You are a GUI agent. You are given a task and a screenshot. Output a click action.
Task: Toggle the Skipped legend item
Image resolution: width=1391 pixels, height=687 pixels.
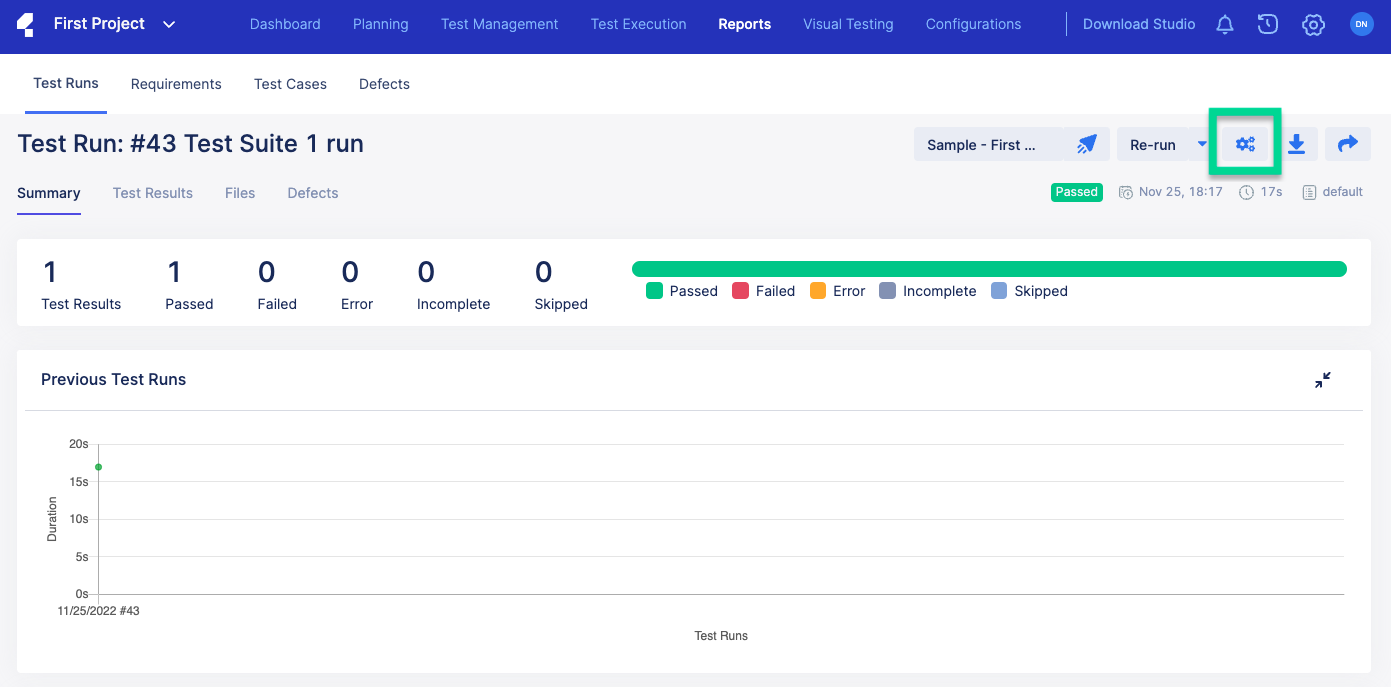tap(1029, 291)
